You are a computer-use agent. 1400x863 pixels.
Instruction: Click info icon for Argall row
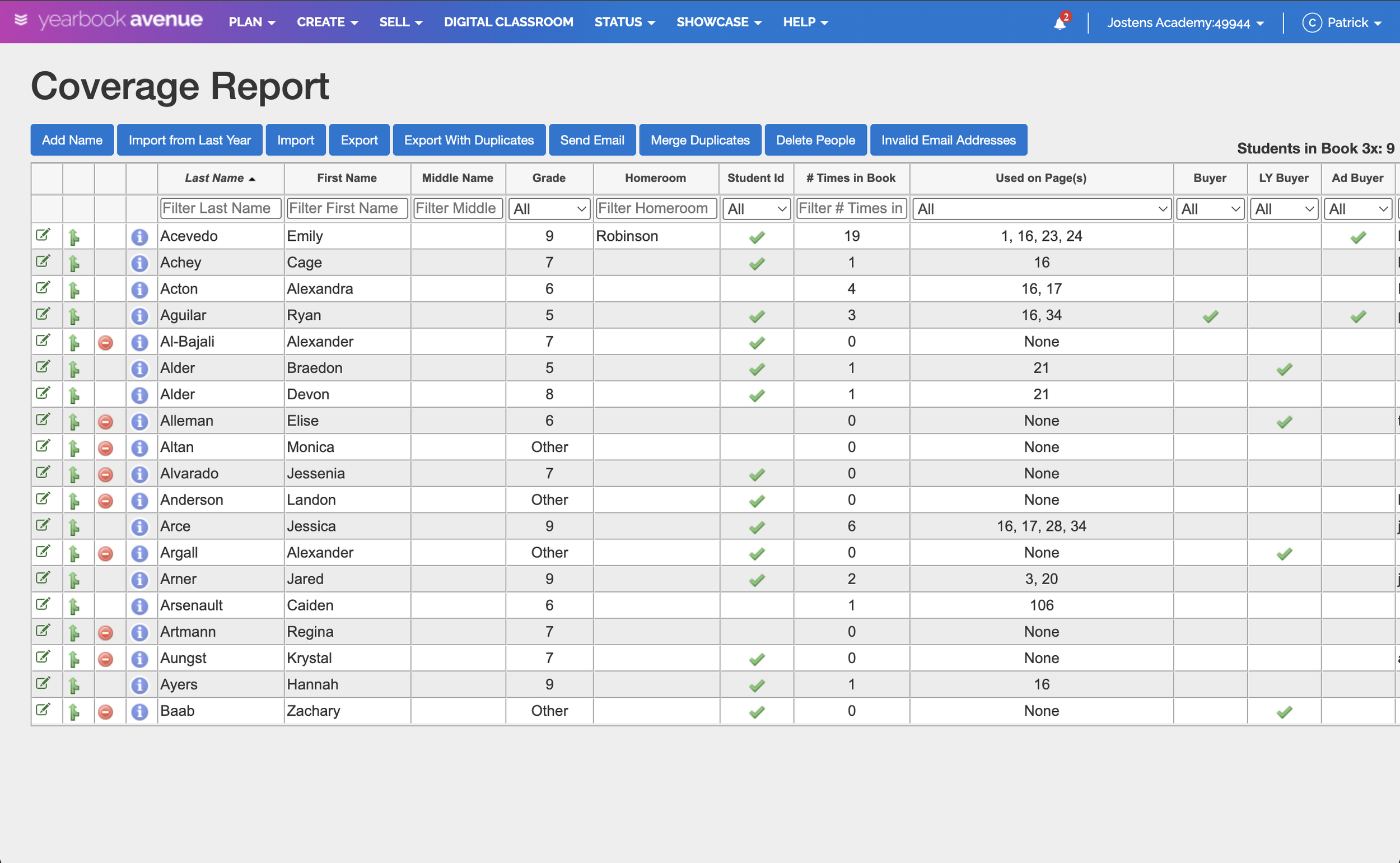click(x=140, y=554)
